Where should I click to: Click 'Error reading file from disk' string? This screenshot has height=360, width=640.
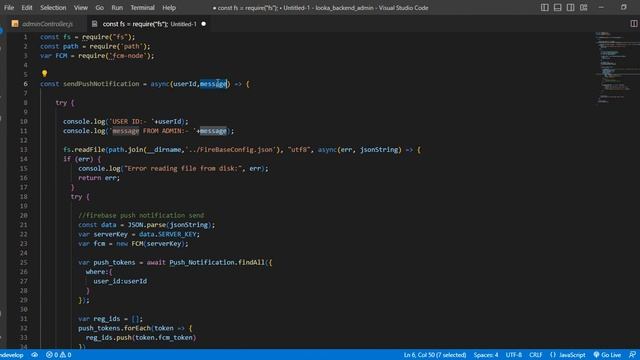(x=183, y=168)
